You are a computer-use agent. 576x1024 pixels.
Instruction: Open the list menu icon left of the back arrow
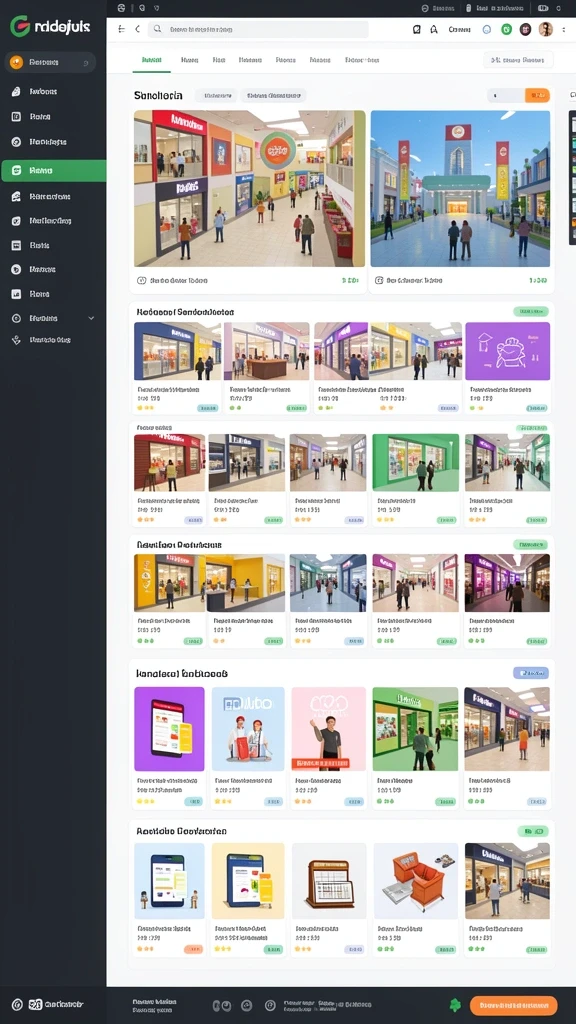(121, 29)
